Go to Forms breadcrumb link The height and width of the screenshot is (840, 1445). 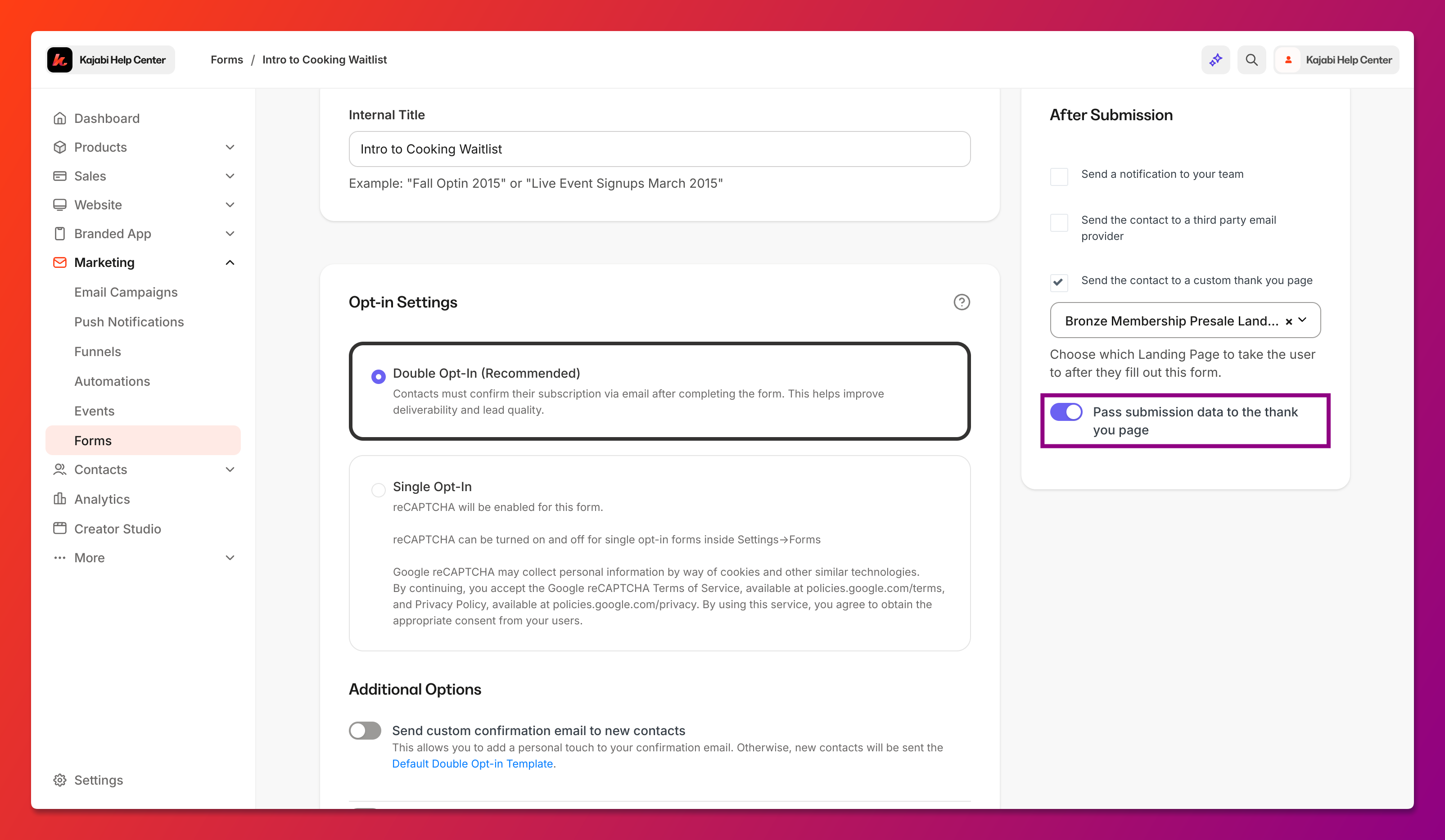(226, 59)
